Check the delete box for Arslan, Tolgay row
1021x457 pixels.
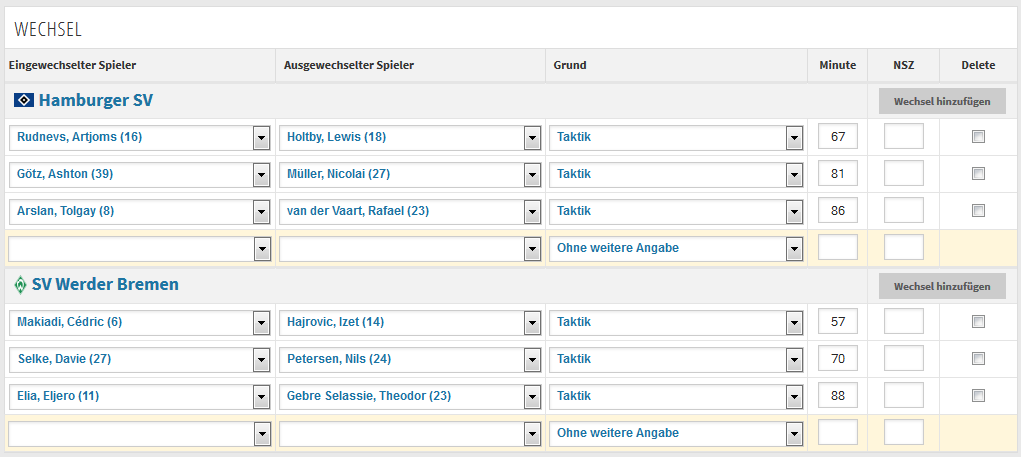pyautogui.click(x=978, y=211)
